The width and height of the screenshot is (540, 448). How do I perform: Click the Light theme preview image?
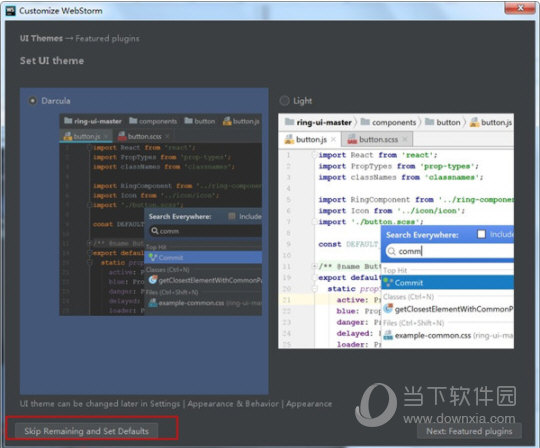[396, 231]
